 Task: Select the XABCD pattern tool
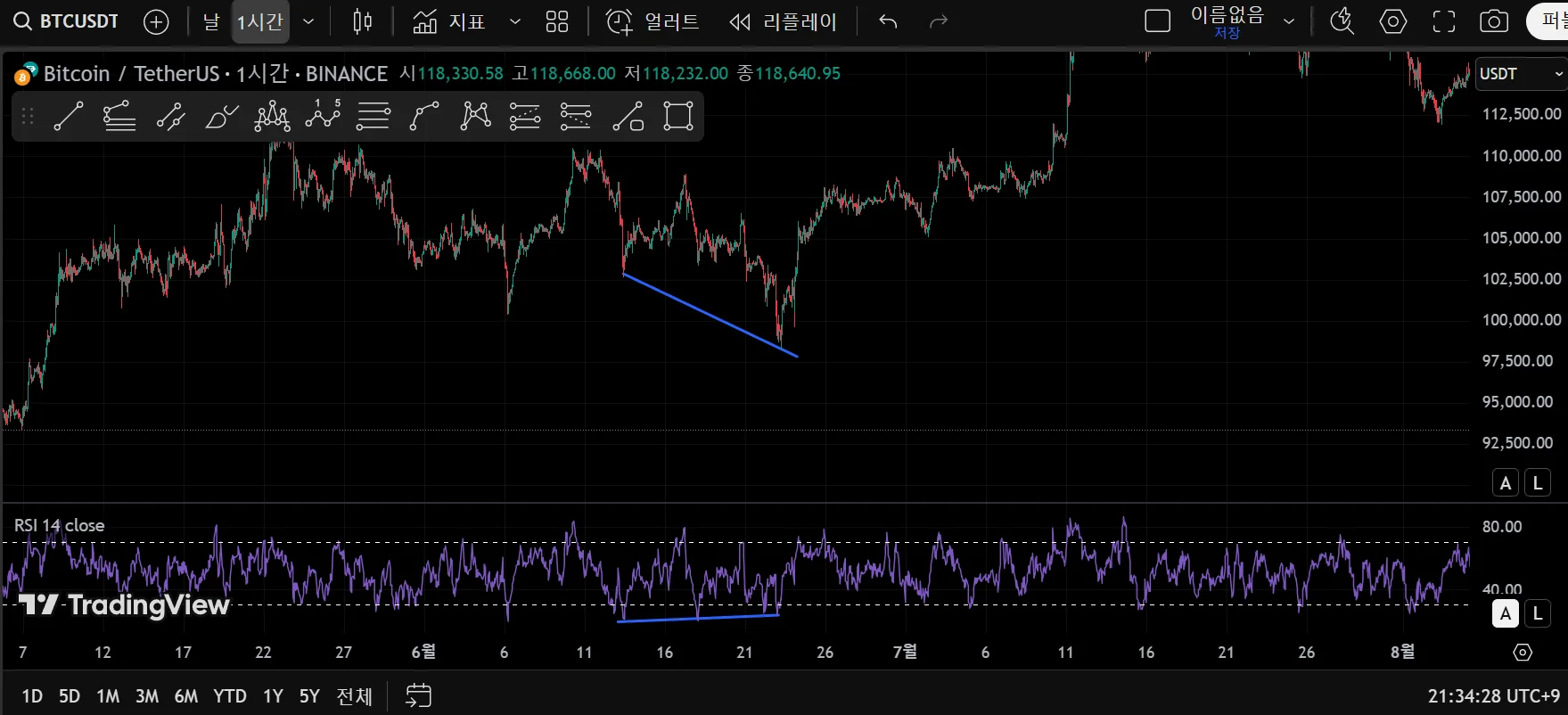(475, 117)
